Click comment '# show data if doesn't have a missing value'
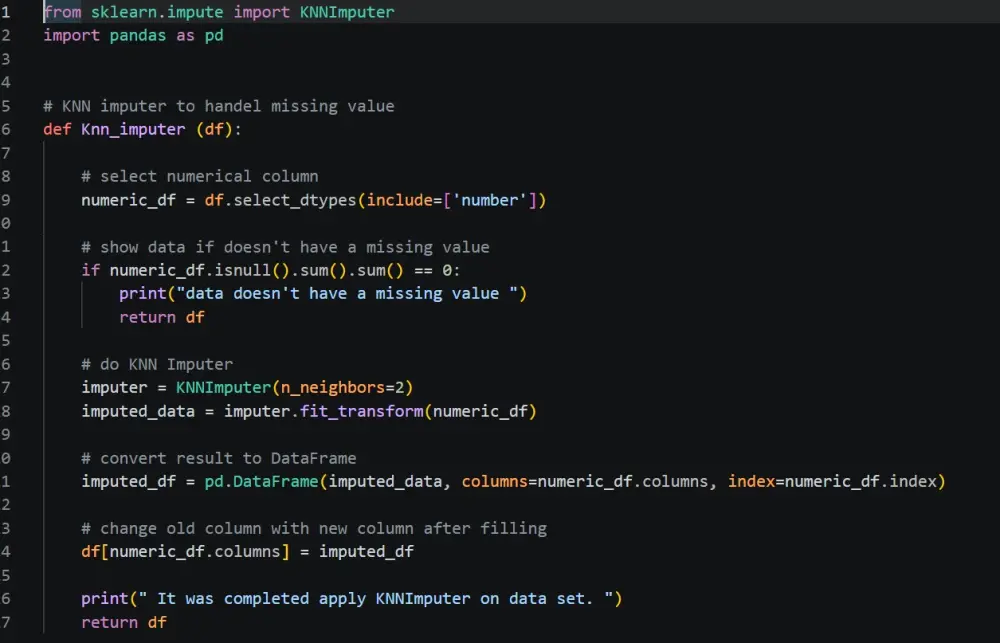 point(285,248)
